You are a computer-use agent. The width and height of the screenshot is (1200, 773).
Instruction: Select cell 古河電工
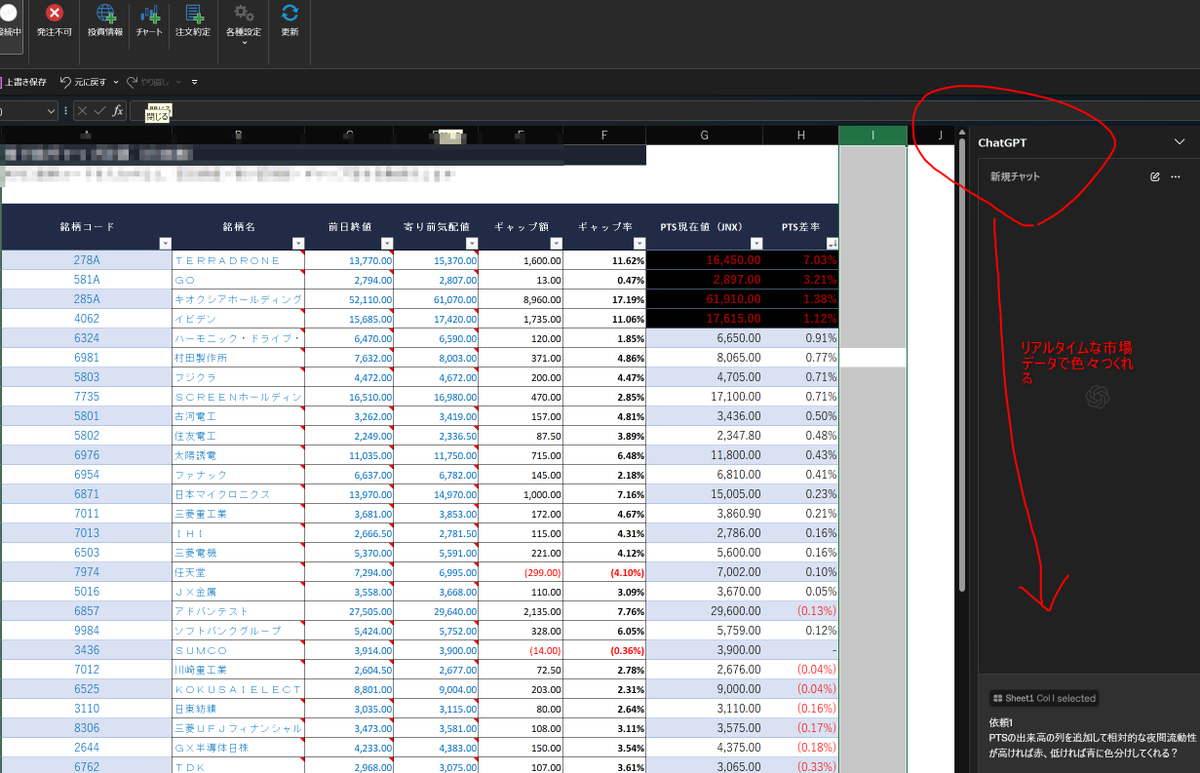238,416
